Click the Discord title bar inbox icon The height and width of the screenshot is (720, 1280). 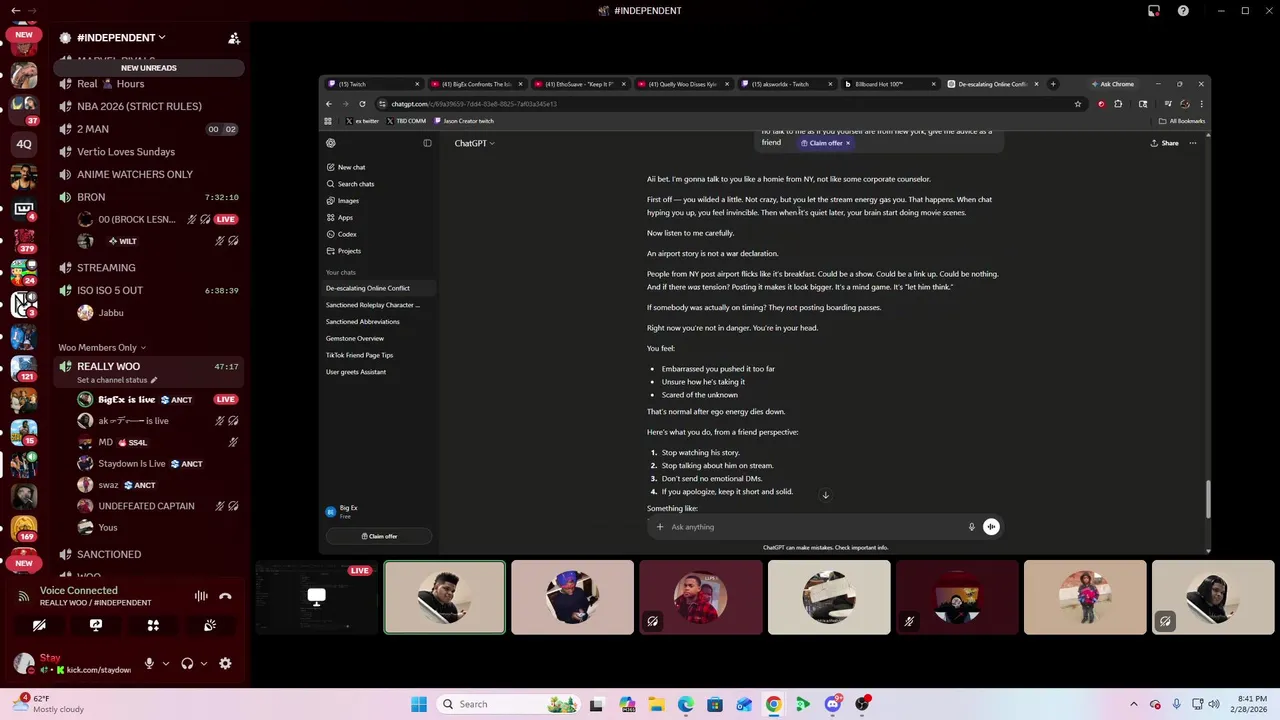[1154, 11]
